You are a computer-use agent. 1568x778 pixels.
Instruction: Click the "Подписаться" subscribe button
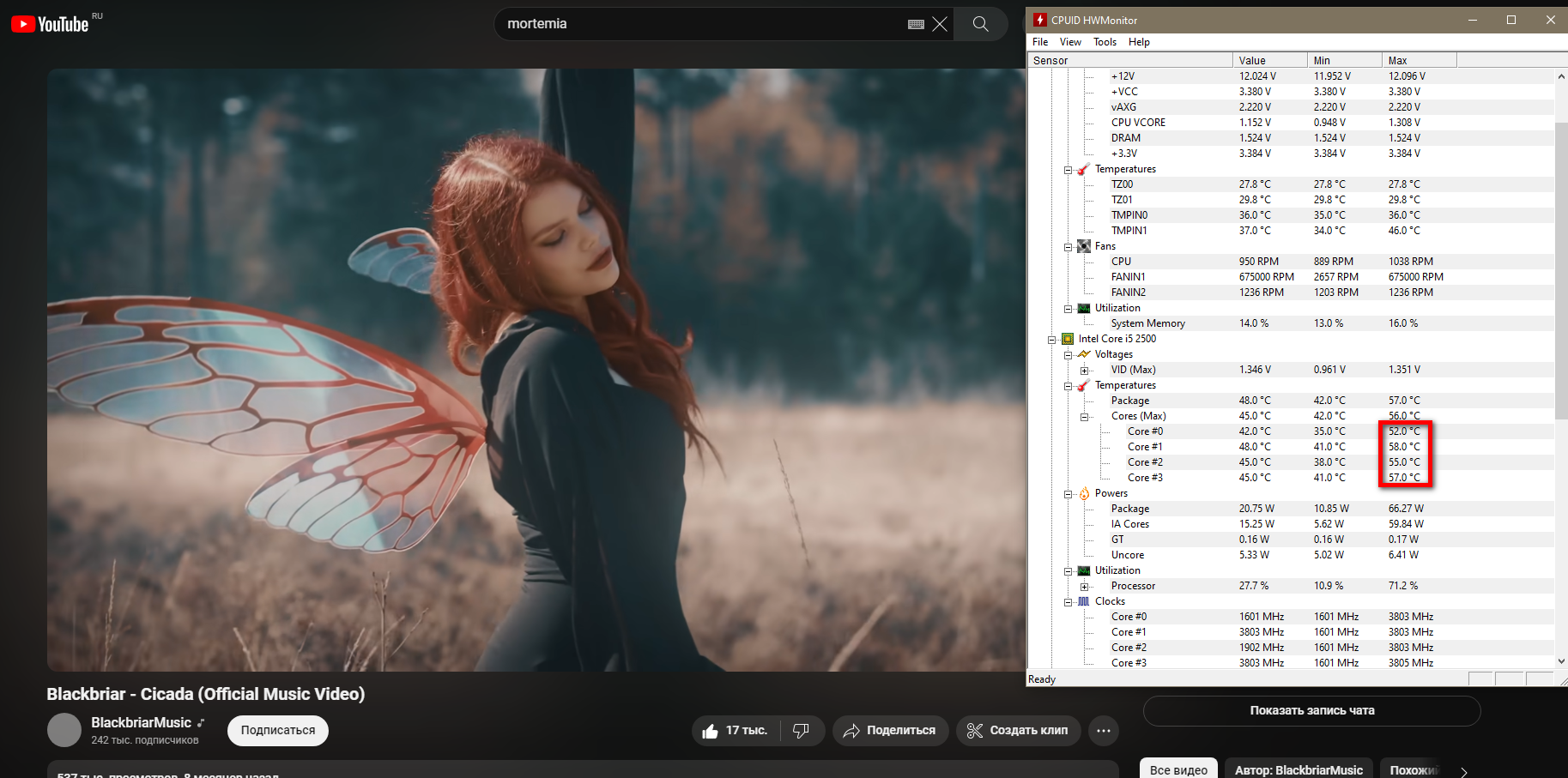tap(278, 731)
